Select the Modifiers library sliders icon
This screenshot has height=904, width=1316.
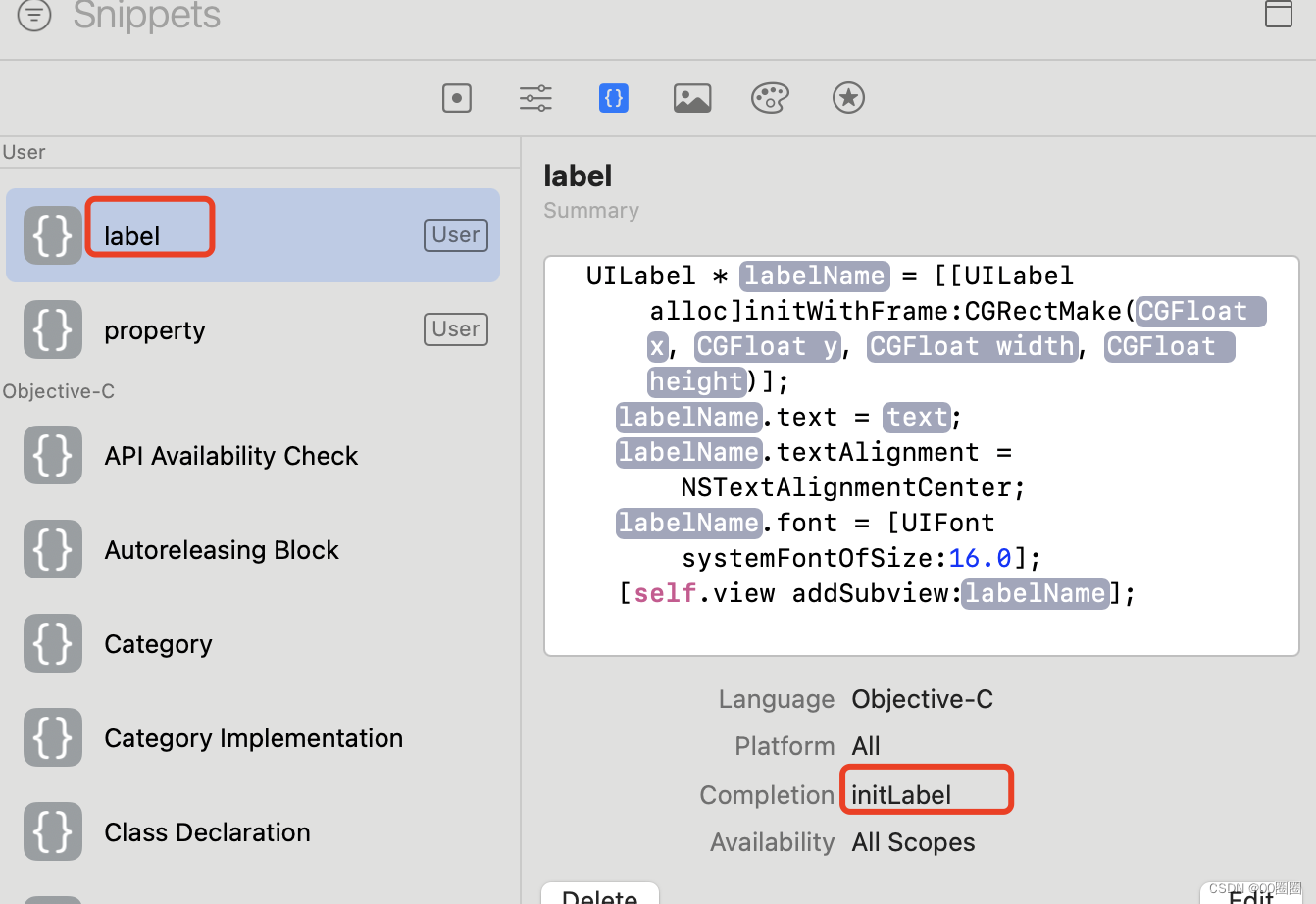(534, 97)
